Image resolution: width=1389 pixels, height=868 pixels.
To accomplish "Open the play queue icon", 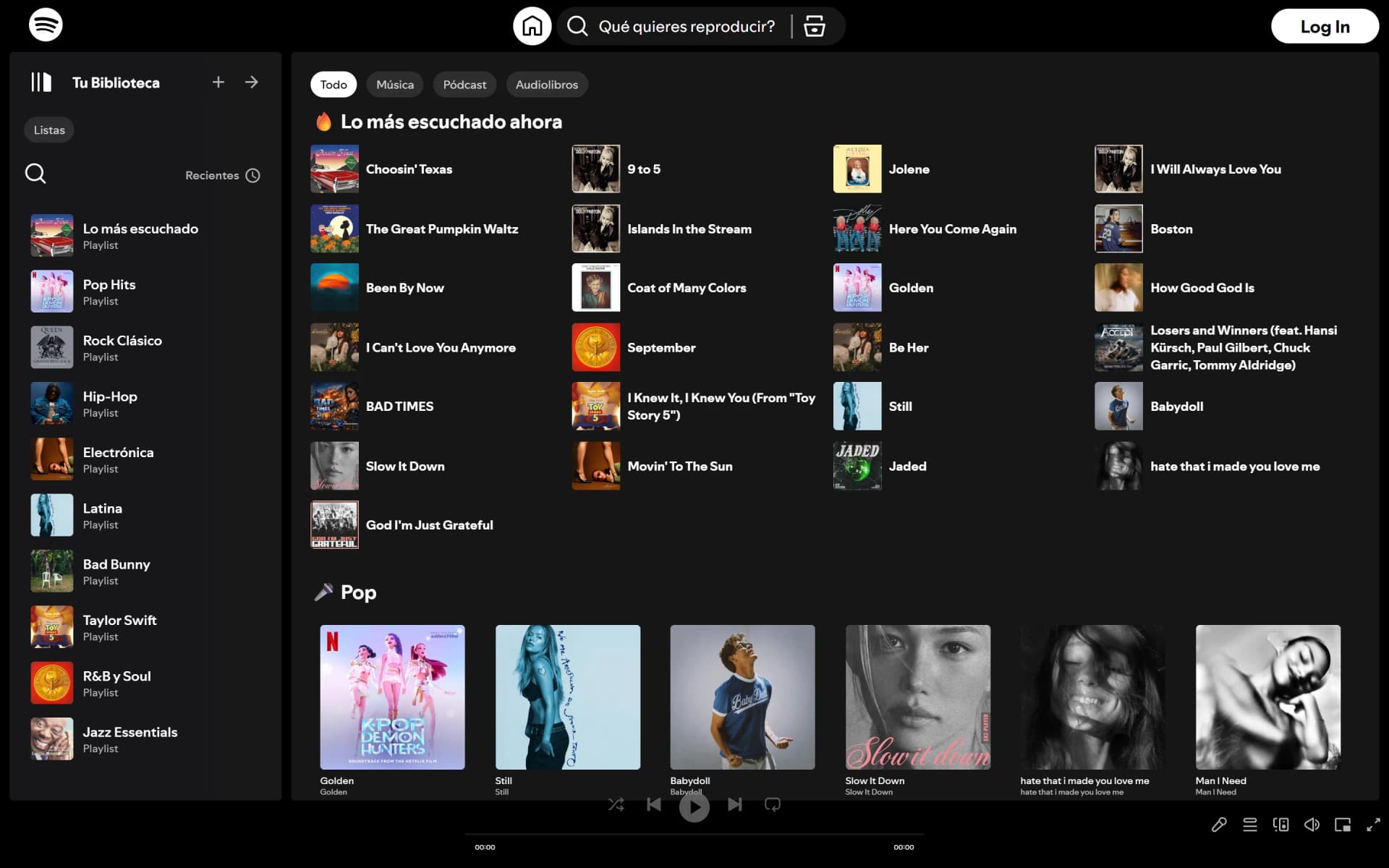I will (1250, 825).
